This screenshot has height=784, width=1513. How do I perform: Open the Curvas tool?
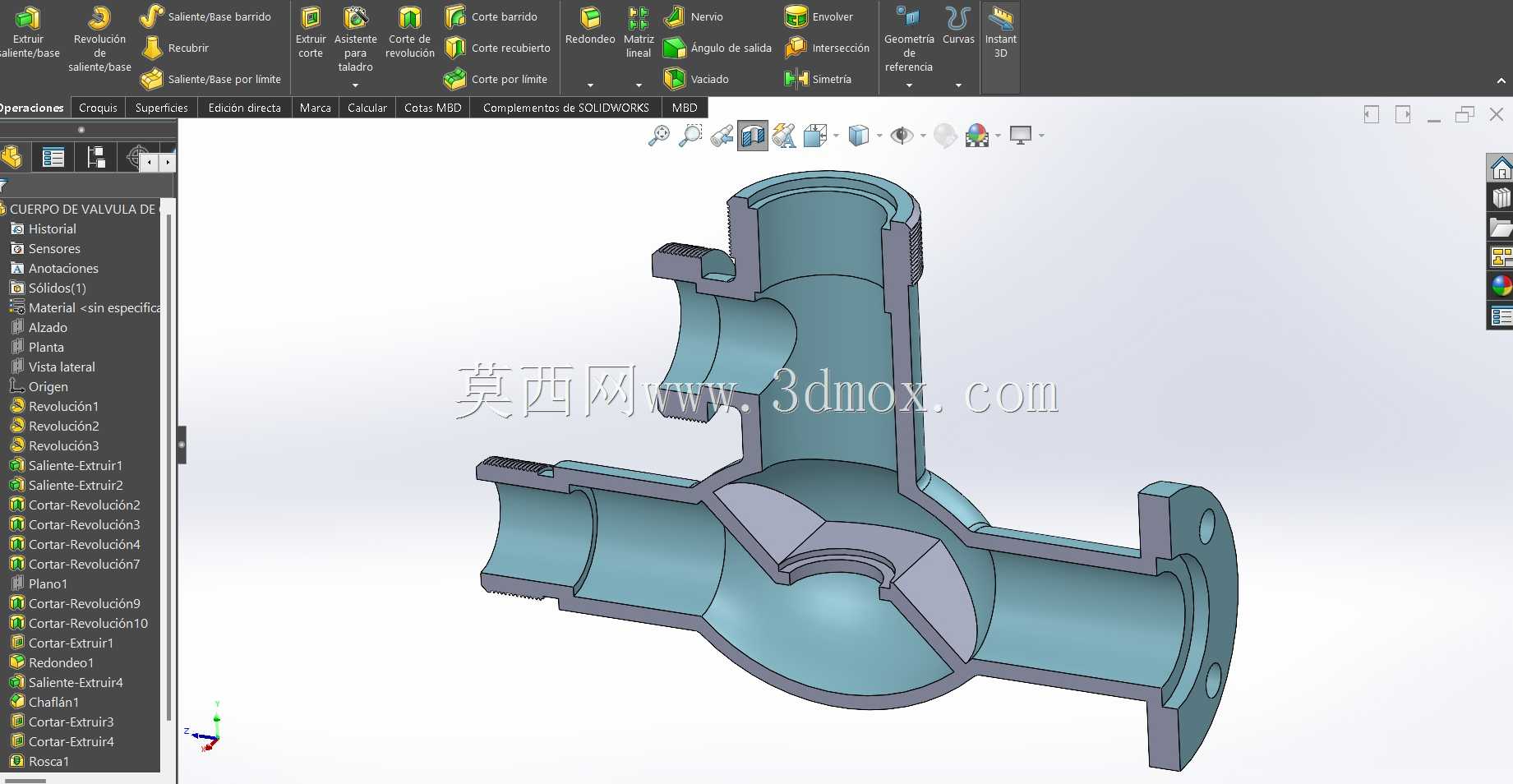pos(958,26)
